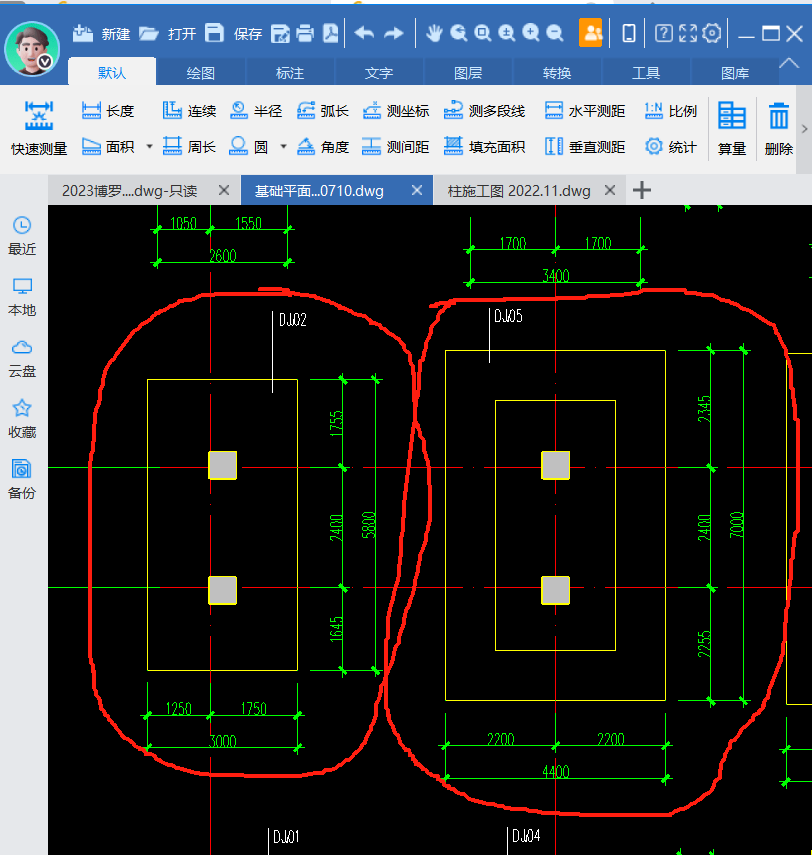Screen dimensions: 812x855
Task: Select the 测坐标 coordinate tool
Action: [x=396, y=111]
